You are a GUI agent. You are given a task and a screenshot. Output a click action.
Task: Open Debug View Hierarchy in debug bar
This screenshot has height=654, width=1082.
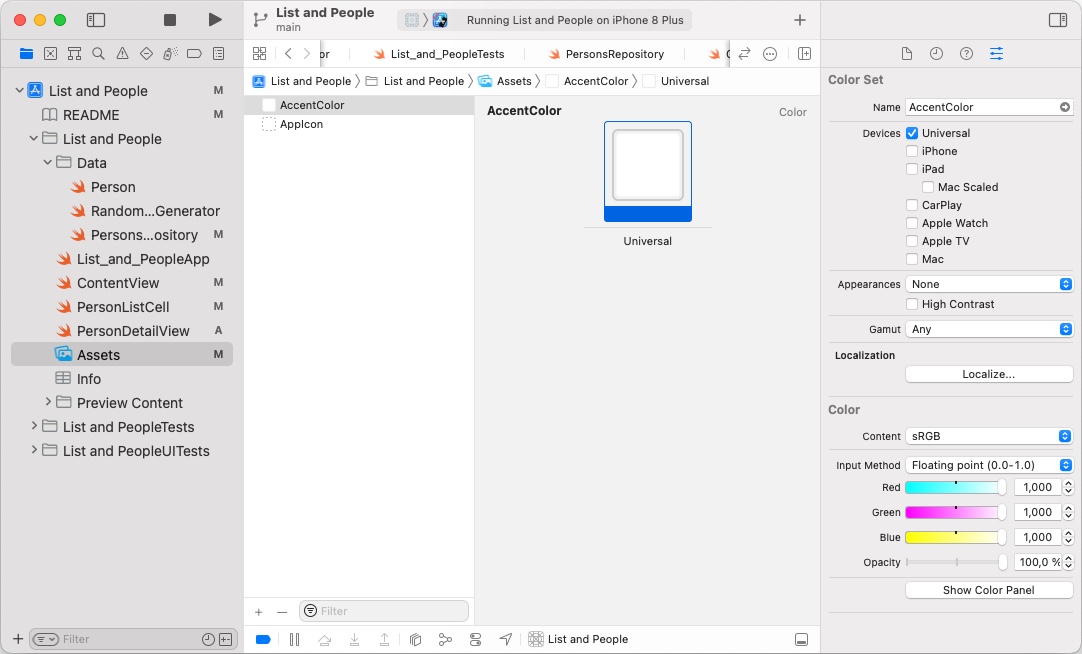click(415, 640)
